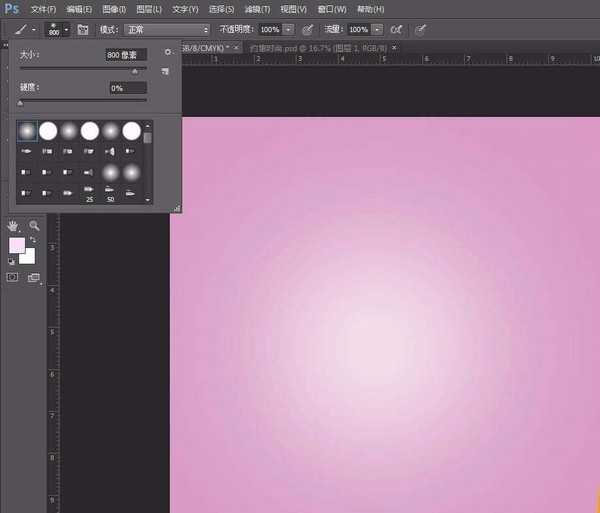This screenshot has height=513, width=600.
Task: Enable airbrush-style build-up effect
Action: (397, 30)
